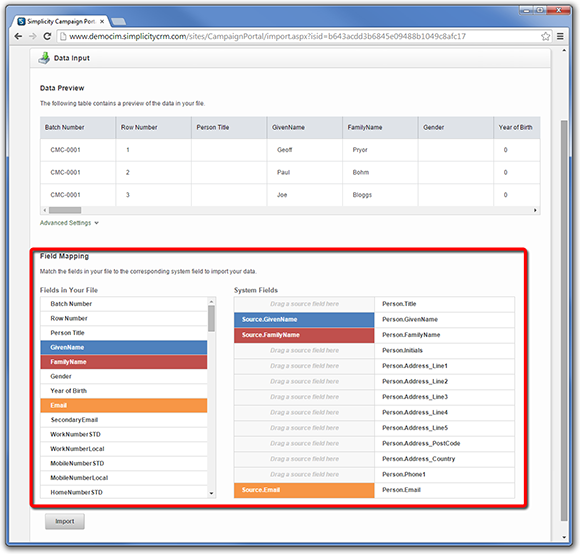Click the Data Input header icon
Screen dimensions: 580x554
coord(44,58)
